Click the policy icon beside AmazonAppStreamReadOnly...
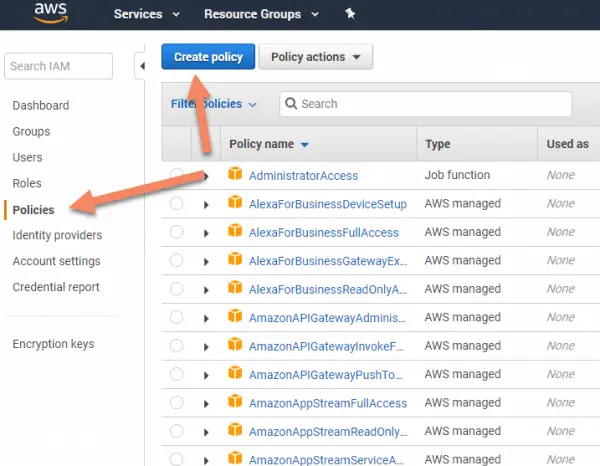The width and height of the screenshot is (600, 466). pos(235,429)
